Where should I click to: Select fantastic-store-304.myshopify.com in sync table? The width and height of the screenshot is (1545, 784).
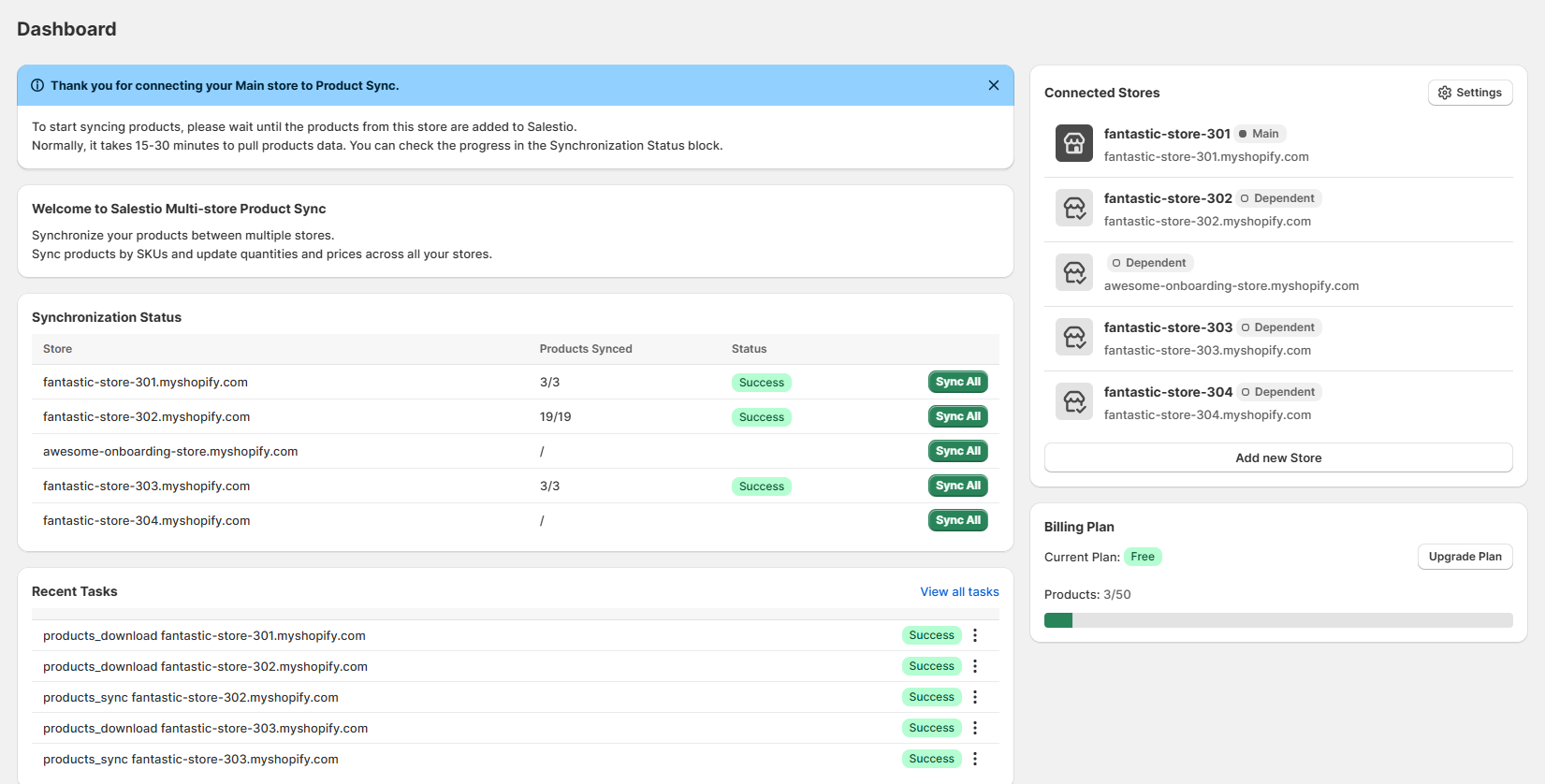tap(146, 520)
